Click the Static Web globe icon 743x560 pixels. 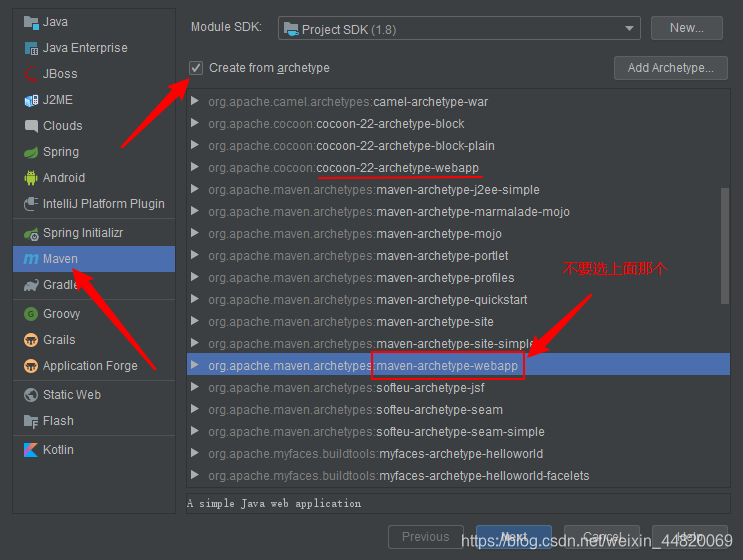[31, 395]
